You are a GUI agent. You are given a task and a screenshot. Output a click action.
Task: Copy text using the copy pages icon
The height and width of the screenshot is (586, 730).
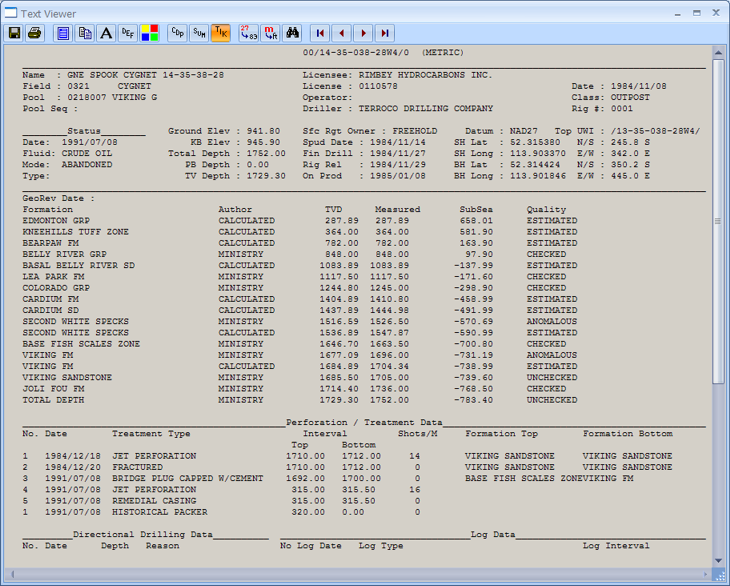pyautogui.click(x=85, y=33)
